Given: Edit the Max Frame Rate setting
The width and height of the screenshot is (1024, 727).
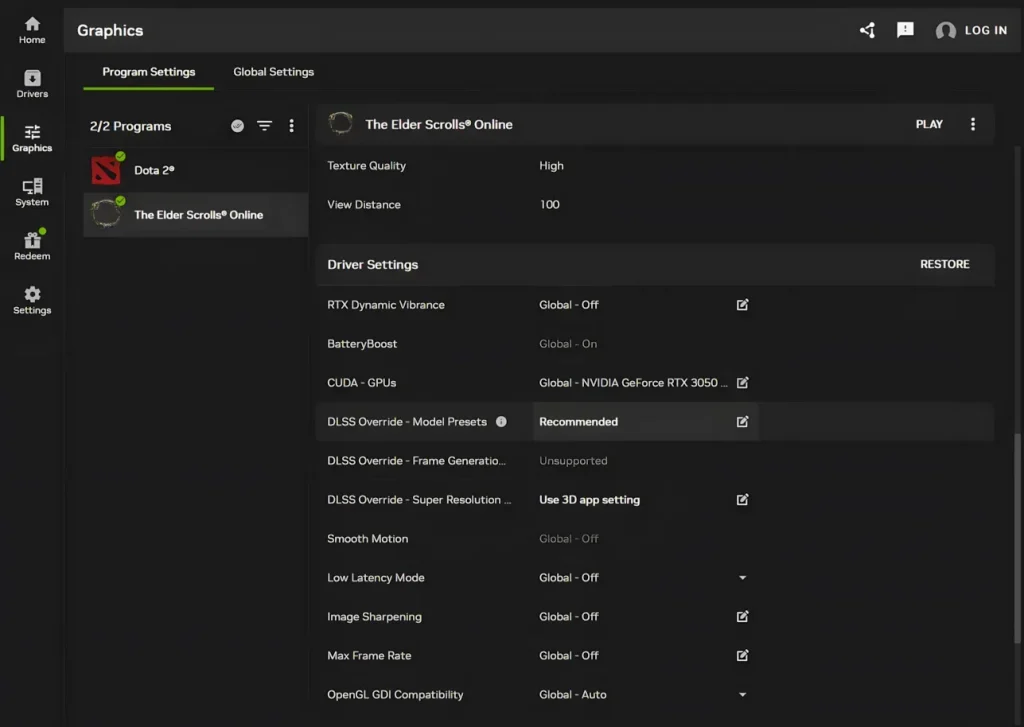Looking at the screenshot, I should coord(742,655).
